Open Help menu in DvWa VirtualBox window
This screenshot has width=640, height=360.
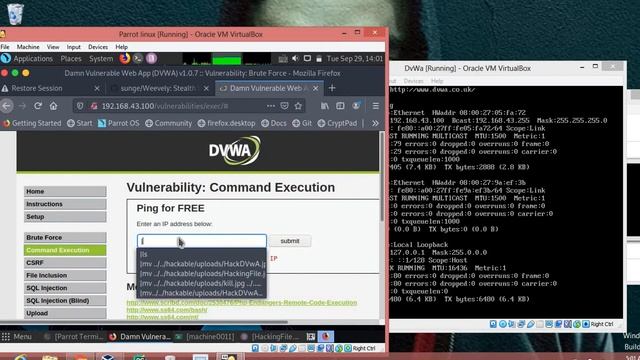(x=437, y=81)
